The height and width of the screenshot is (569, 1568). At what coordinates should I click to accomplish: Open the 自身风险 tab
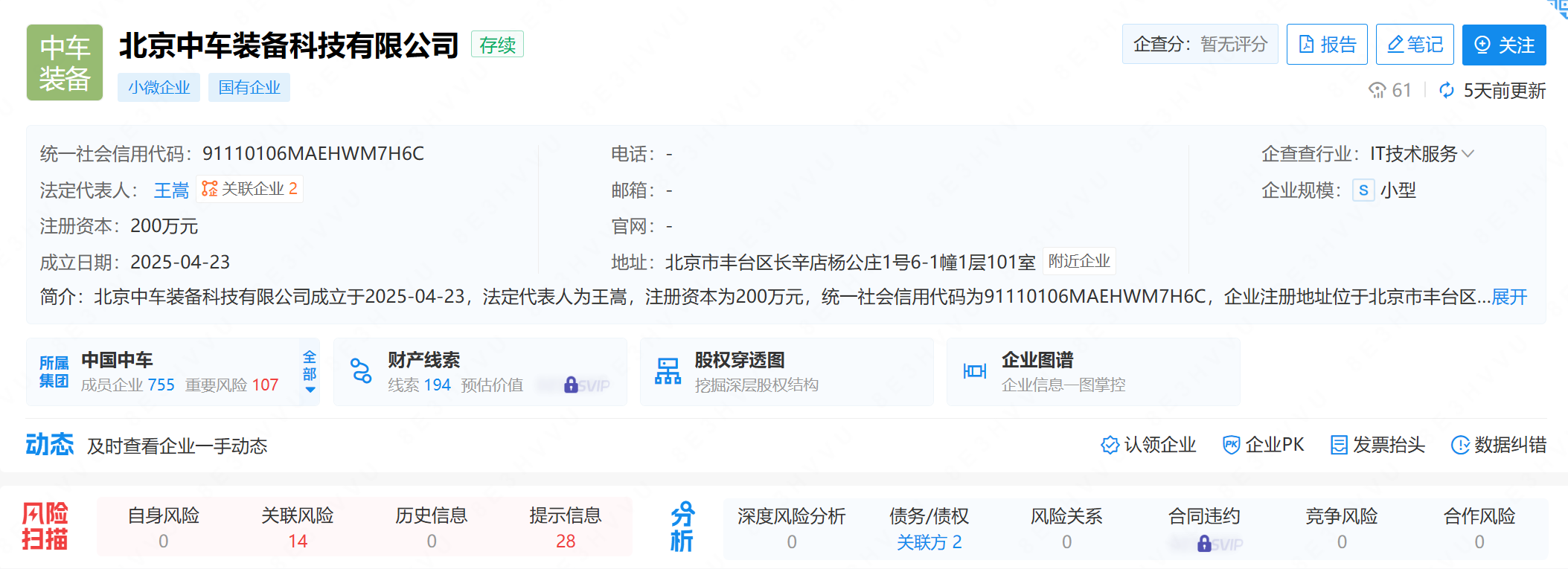click(x=164, y=527)
